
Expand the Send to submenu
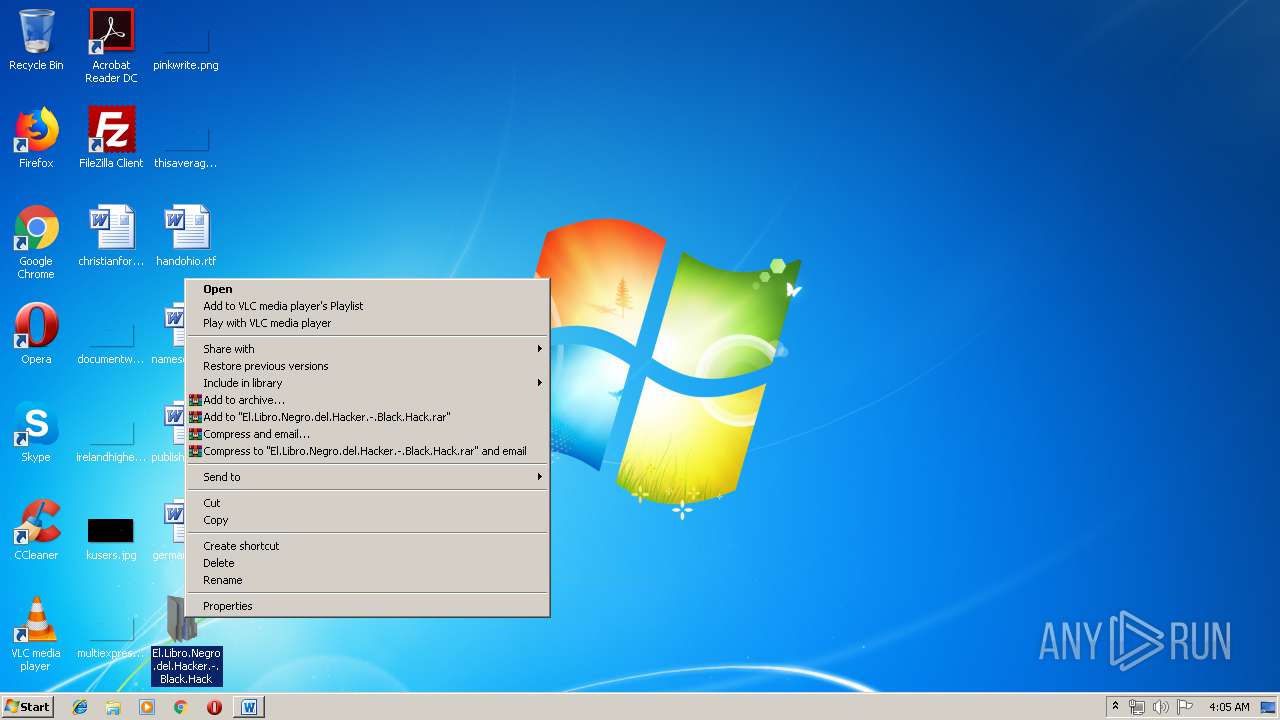tap(367, 477)
